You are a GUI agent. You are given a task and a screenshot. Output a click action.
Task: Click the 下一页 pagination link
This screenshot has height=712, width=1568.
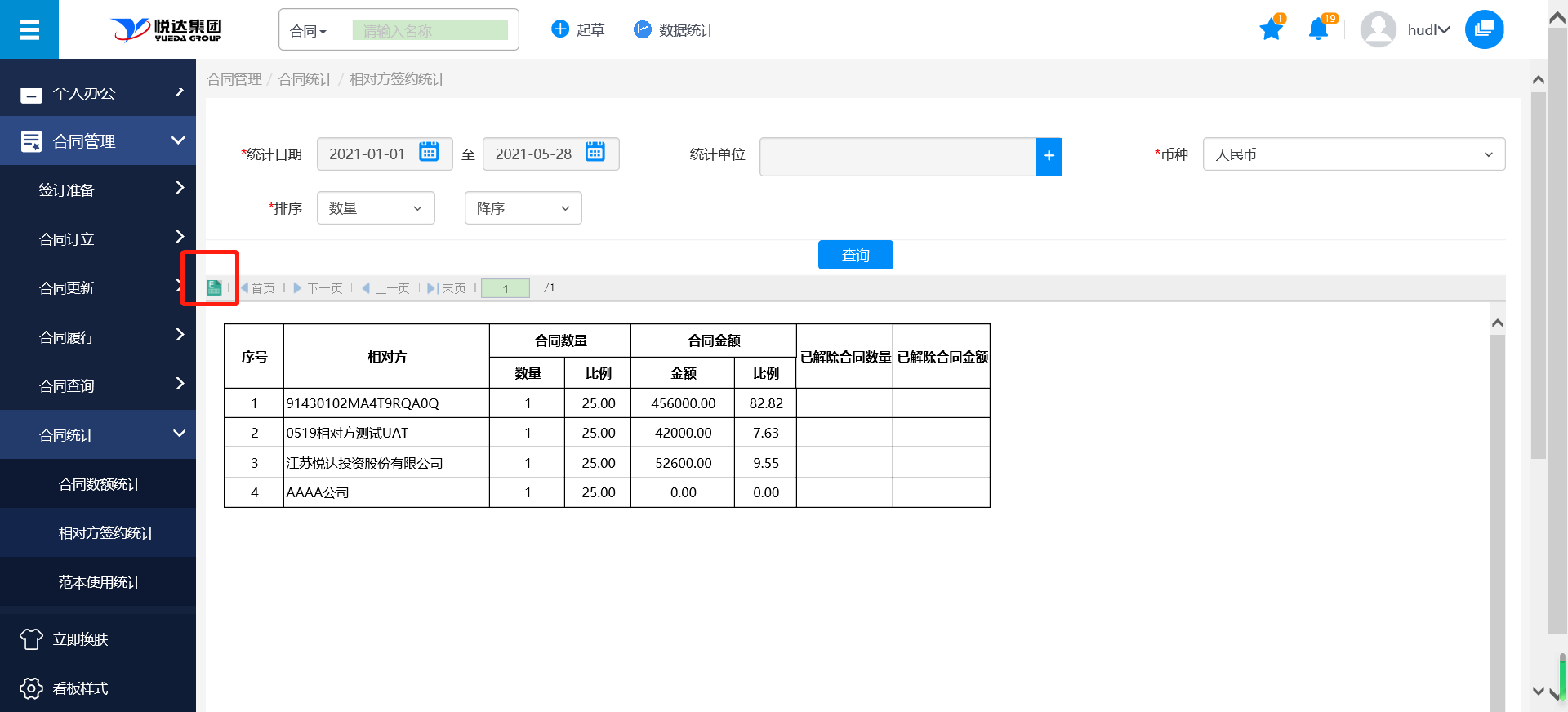(318, 288)
